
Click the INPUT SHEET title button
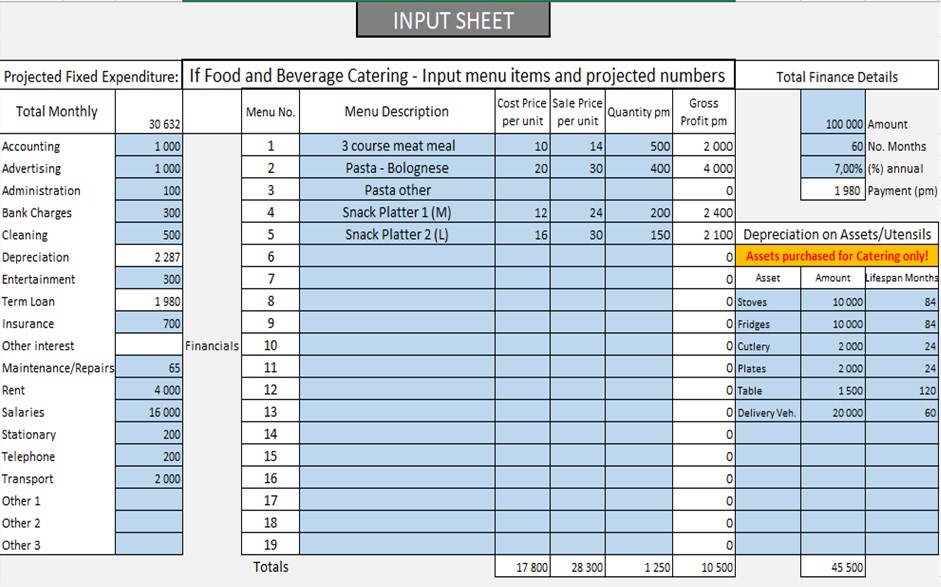[453, 20]
